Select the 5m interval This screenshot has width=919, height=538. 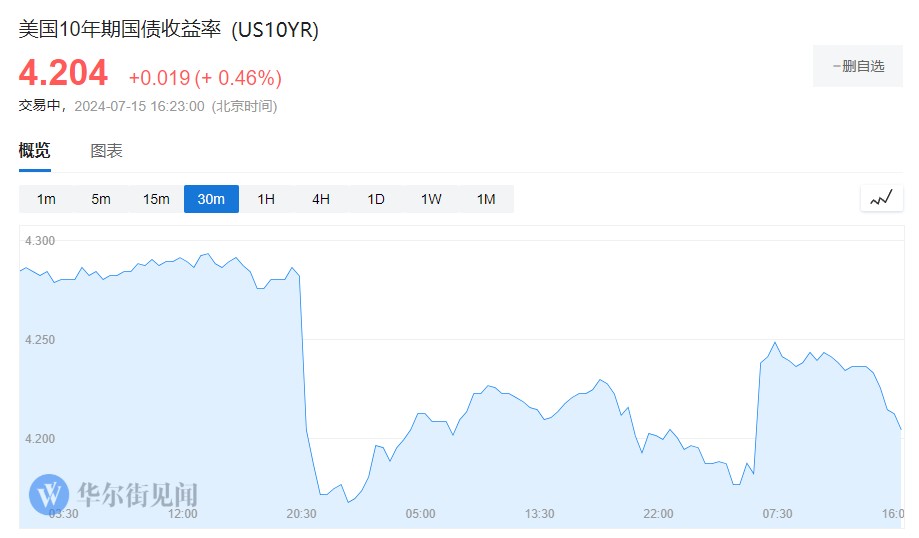(x=101, y=199)
